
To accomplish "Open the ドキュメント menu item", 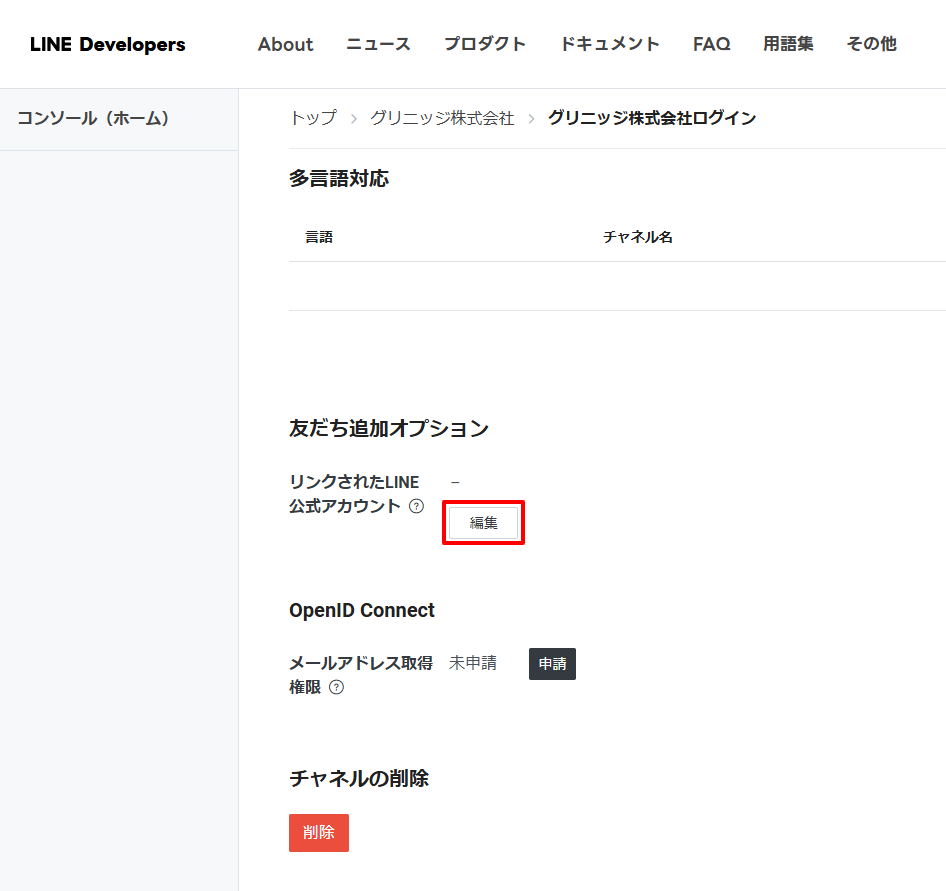I will [x=610, y=44].
